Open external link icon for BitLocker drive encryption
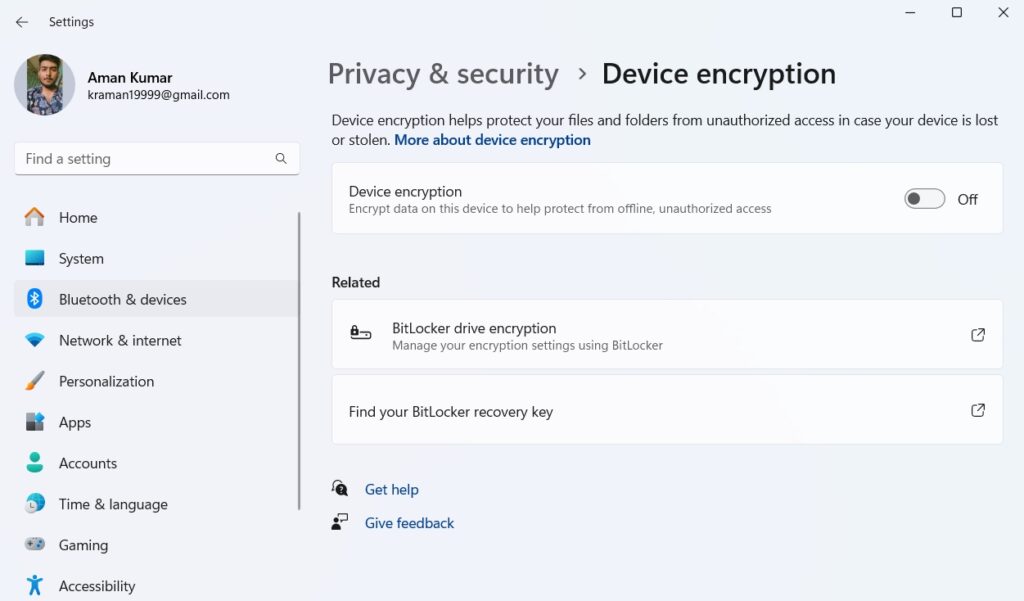This screenshot has height=601, width=1024. coord(978,335)
